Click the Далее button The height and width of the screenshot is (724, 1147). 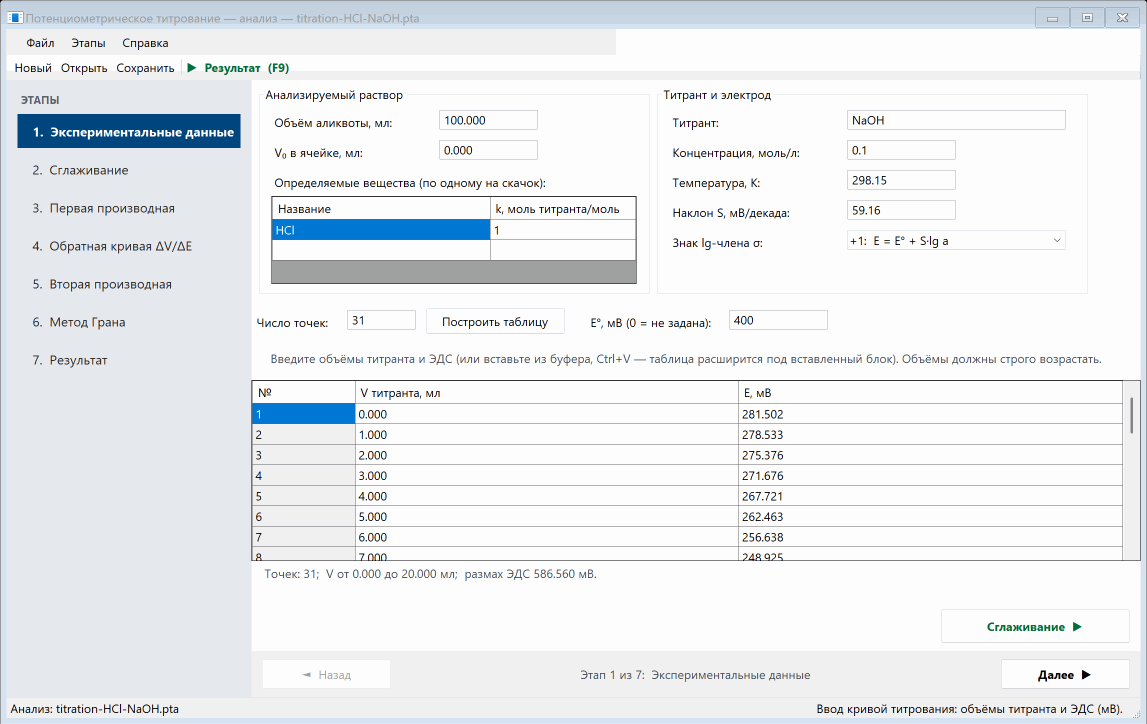pos(1064,674)
